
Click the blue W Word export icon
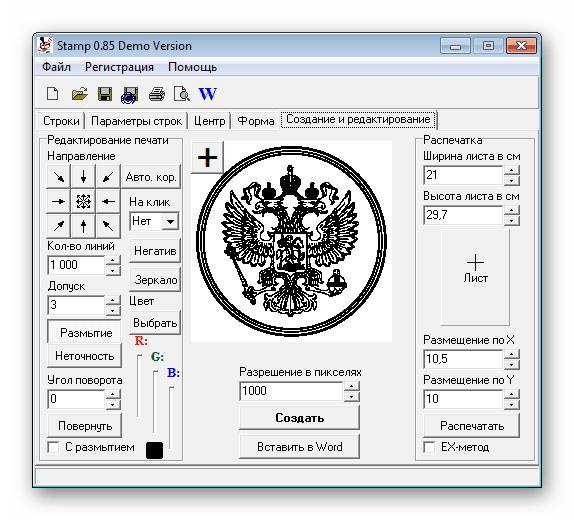click(208, 94)
